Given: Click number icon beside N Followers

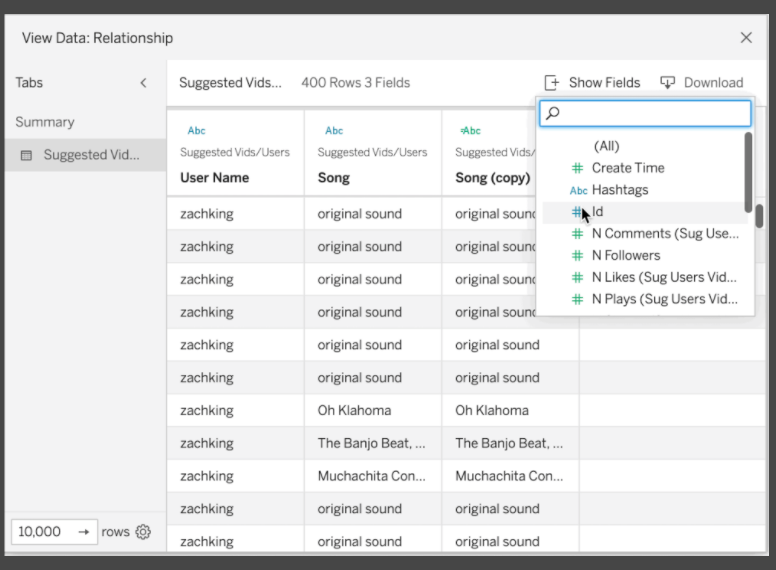Looking at the screenshot, I should point(577,255).
